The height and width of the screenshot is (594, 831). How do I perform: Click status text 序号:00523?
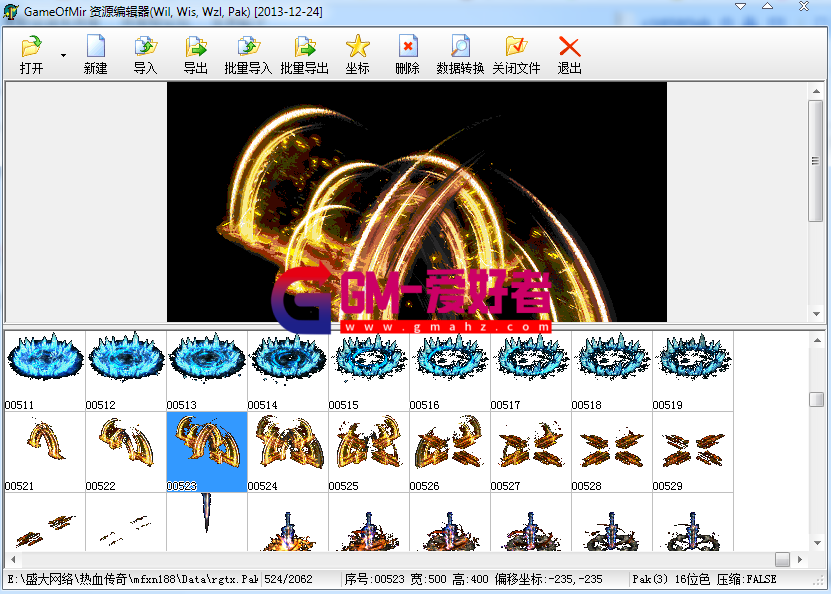[x=374, y=579]
